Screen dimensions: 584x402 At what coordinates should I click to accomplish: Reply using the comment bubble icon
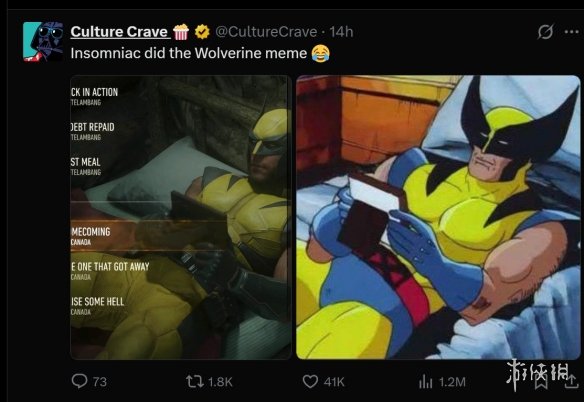[79, 381]
